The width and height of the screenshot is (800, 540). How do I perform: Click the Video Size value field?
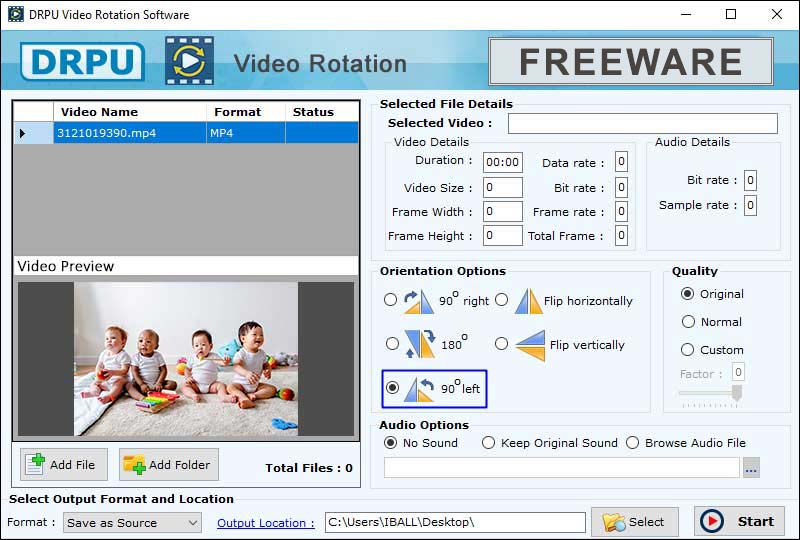(x=503, y=187)
